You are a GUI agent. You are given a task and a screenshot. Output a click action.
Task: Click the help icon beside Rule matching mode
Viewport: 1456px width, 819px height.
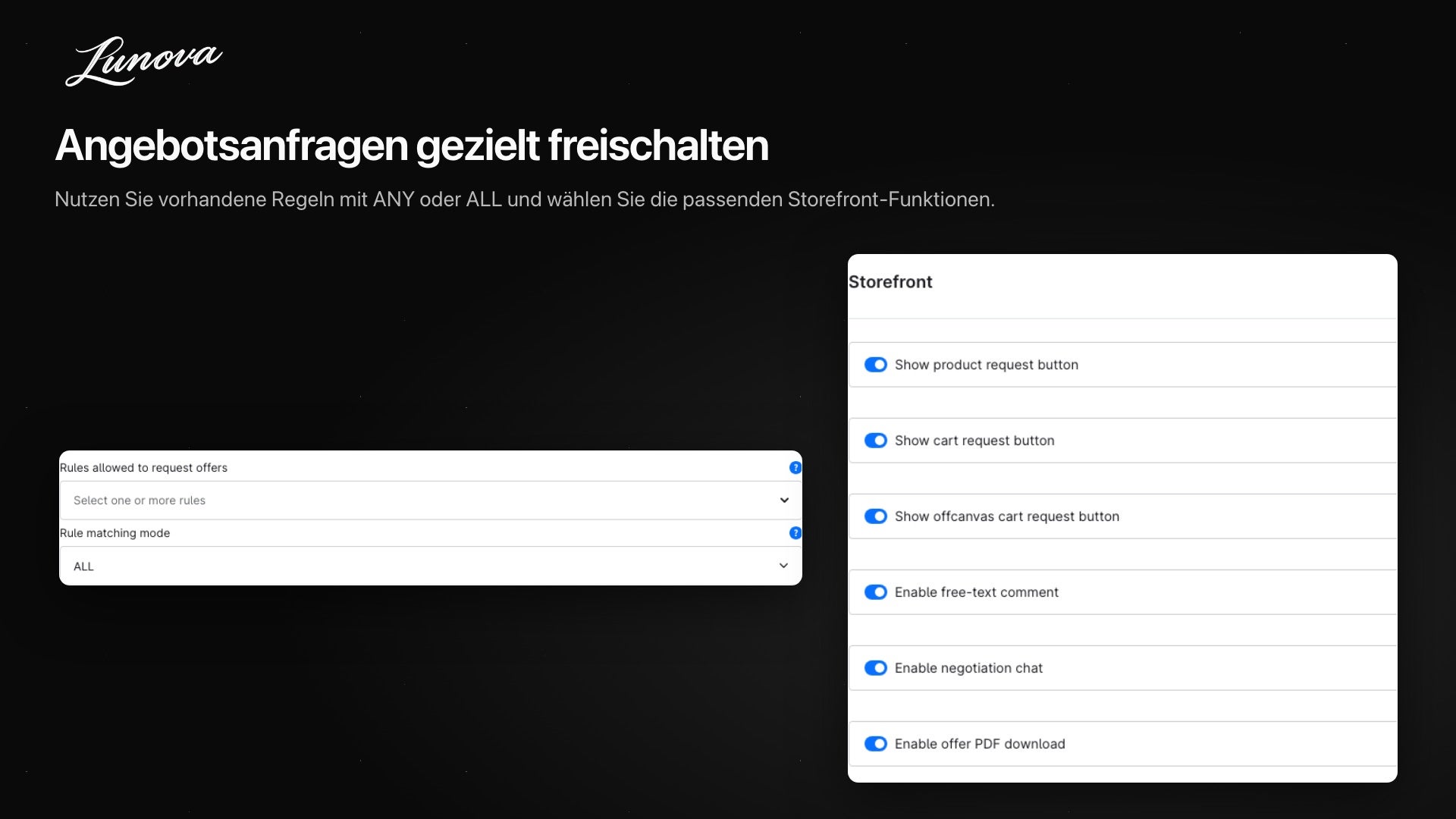click(795, 533)
